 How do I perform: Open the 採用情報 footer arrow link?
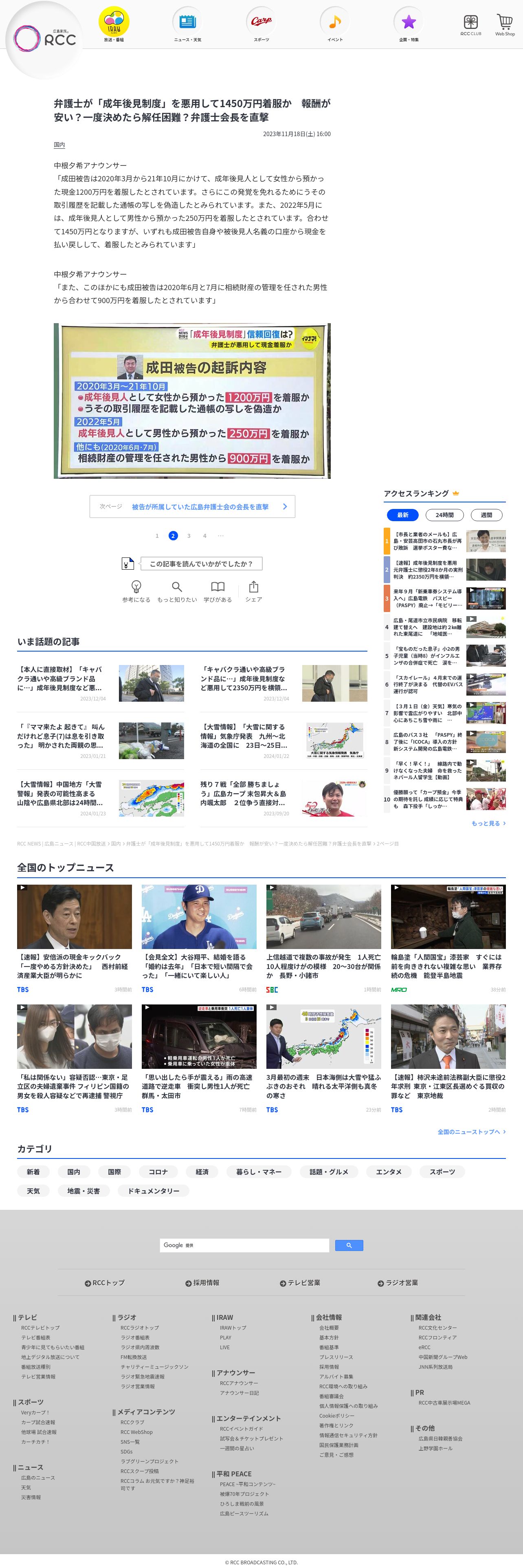(x=202, y=1282)
